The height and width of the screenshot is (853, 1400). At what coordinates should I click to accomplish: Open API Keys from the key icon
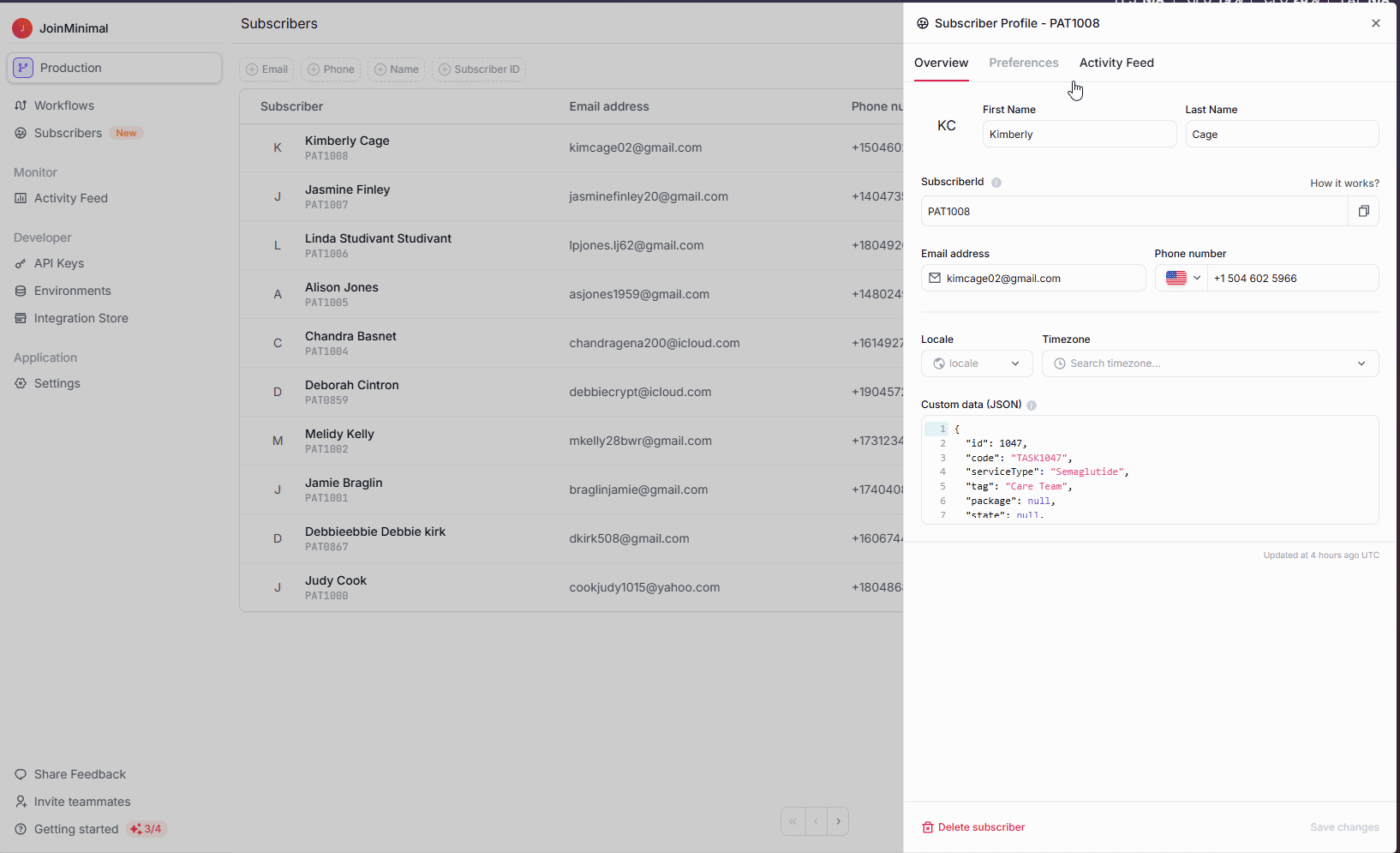pos(21,263)
